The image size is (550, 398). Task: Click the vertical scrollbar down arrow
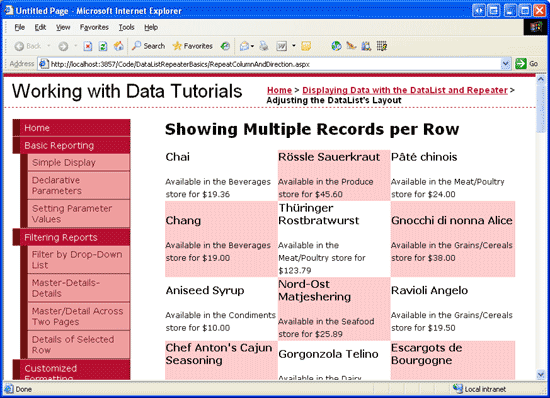tap(541, 375)
